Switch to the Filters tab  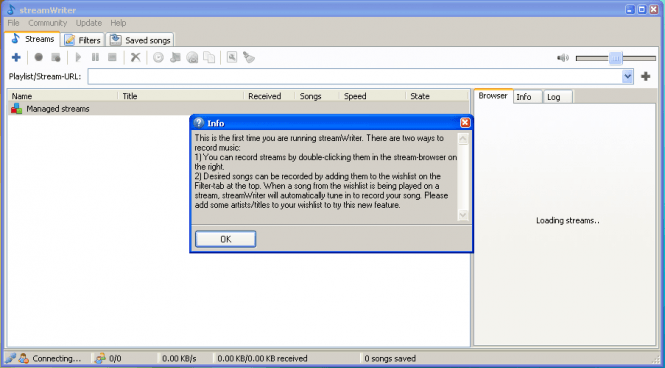83,40
